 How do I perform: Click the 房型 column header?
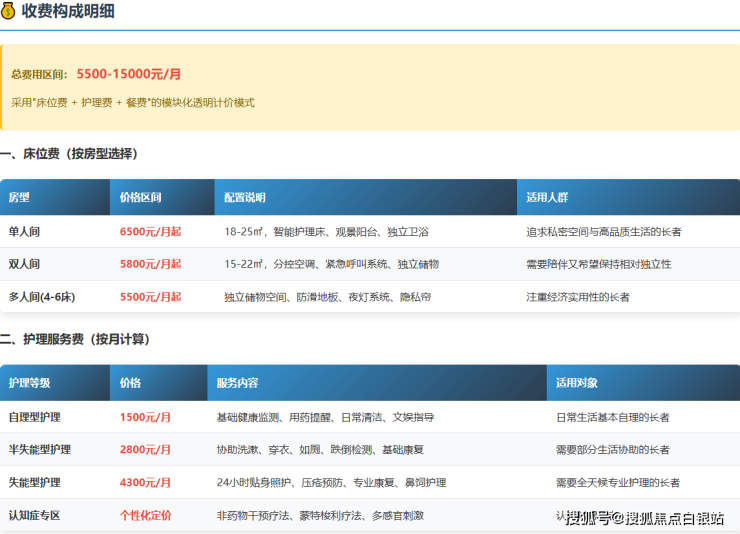tap(19, 198)
